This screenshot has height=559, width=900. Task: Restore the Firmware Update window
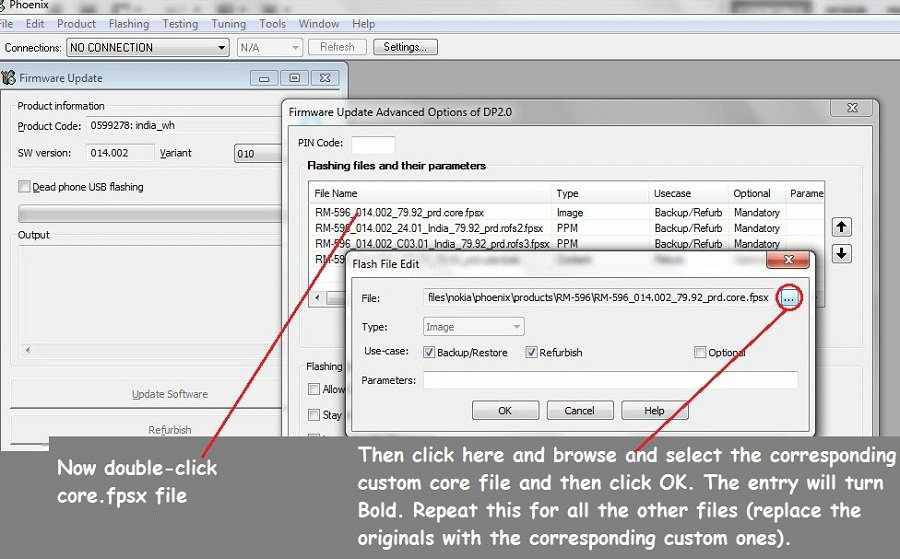click(x=294, y=78)
